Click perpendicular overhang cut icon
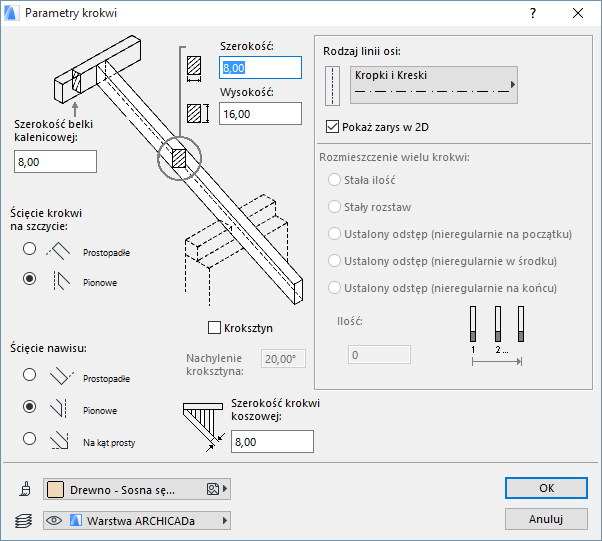Image resolution: width=602 pixels, height=541 pixels. tap(61, 376)
